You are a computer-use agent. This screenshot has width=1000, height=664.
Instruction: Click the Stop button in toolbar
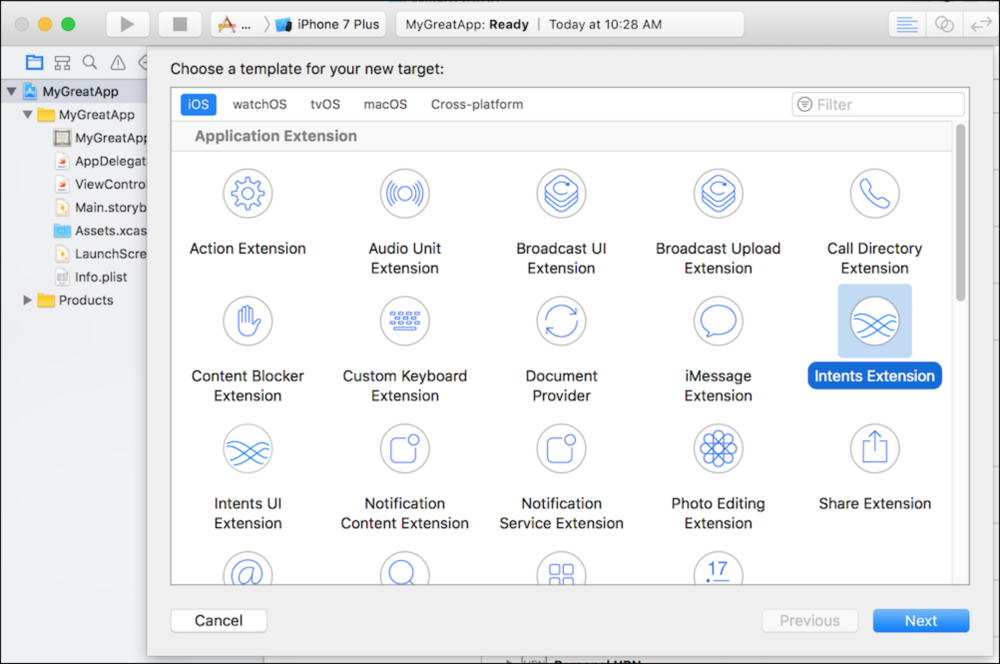point(180,24)
